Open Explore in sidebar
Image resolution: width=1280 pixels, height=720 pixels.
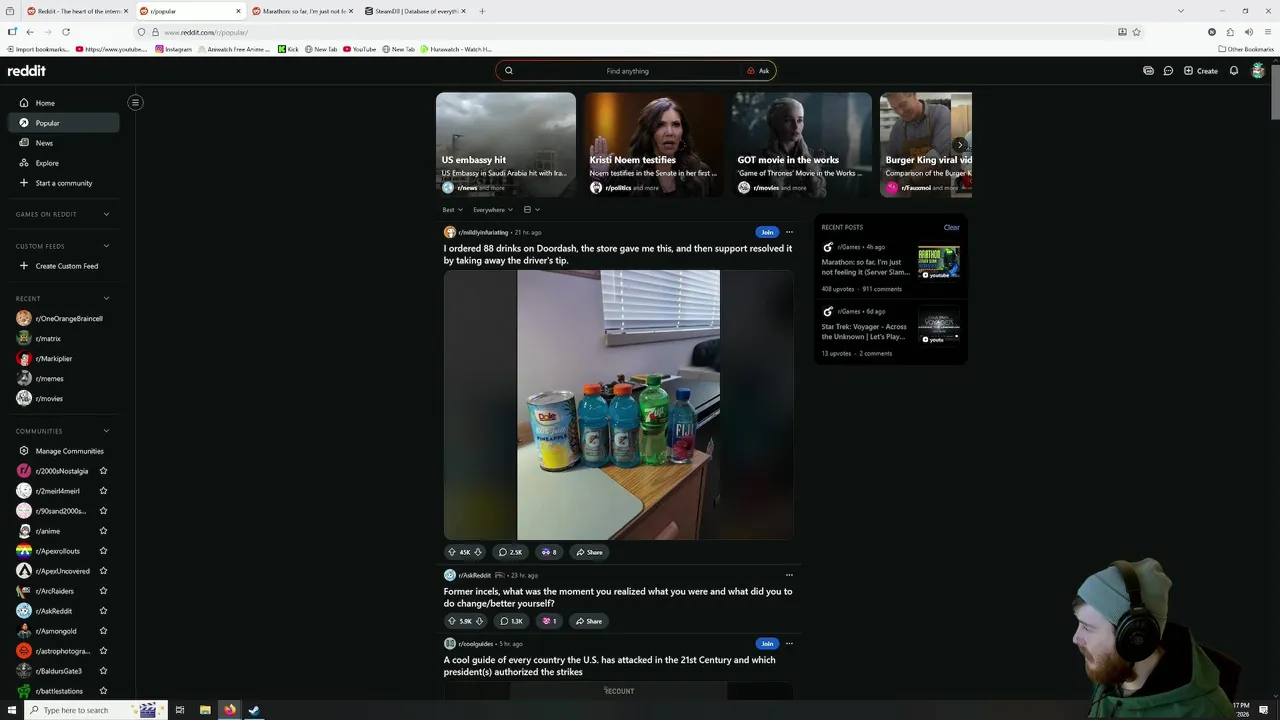63,163
